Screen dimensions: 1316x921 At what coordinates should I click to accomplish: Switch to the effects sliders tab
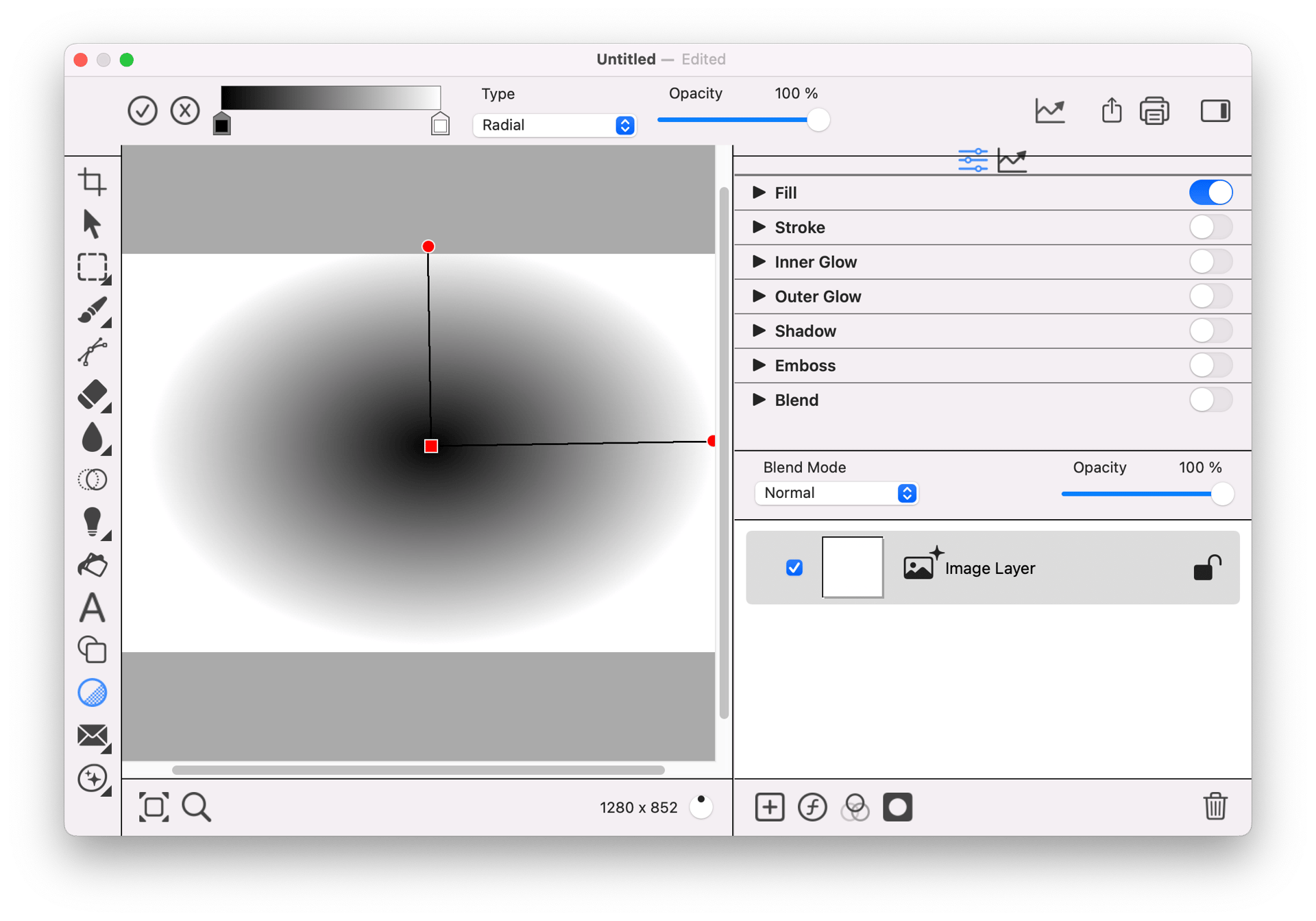[972, 160]
